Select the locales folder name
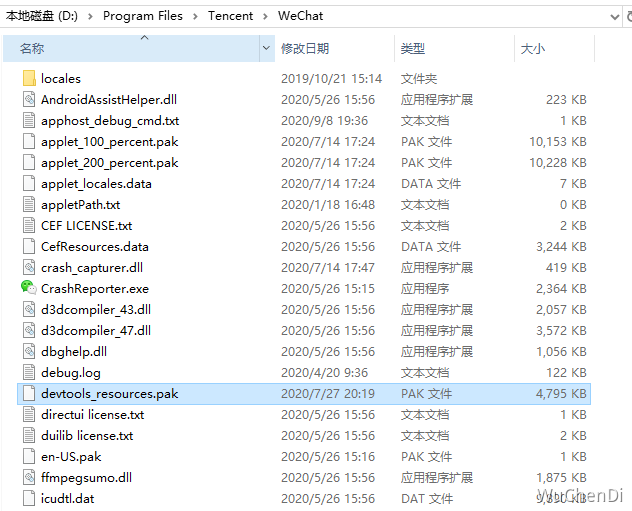The image size is (632, 511). [61, 79]
